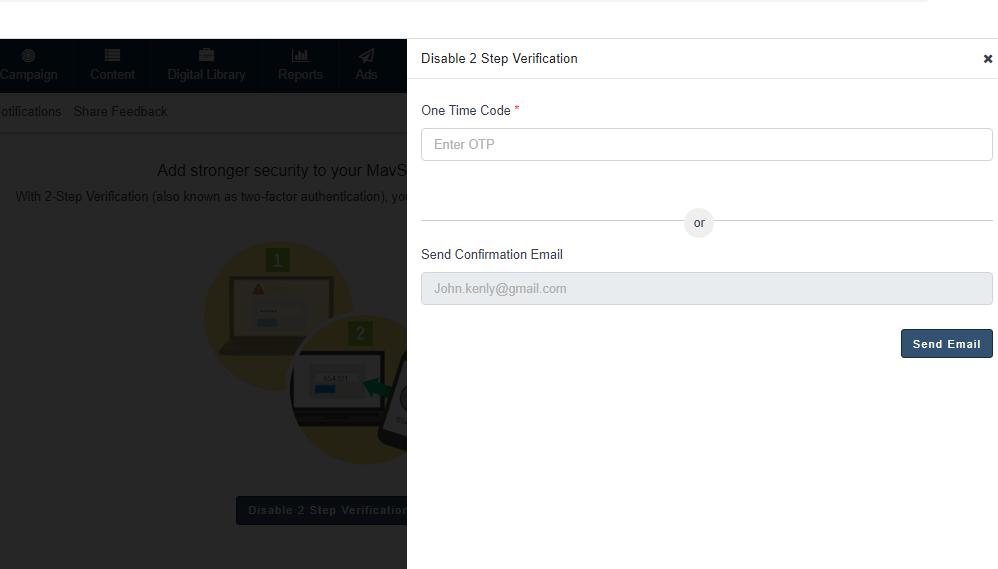Click the Campaign target icon
The image size is (998, 569).
pyautogui.click(x=28, y=56)
